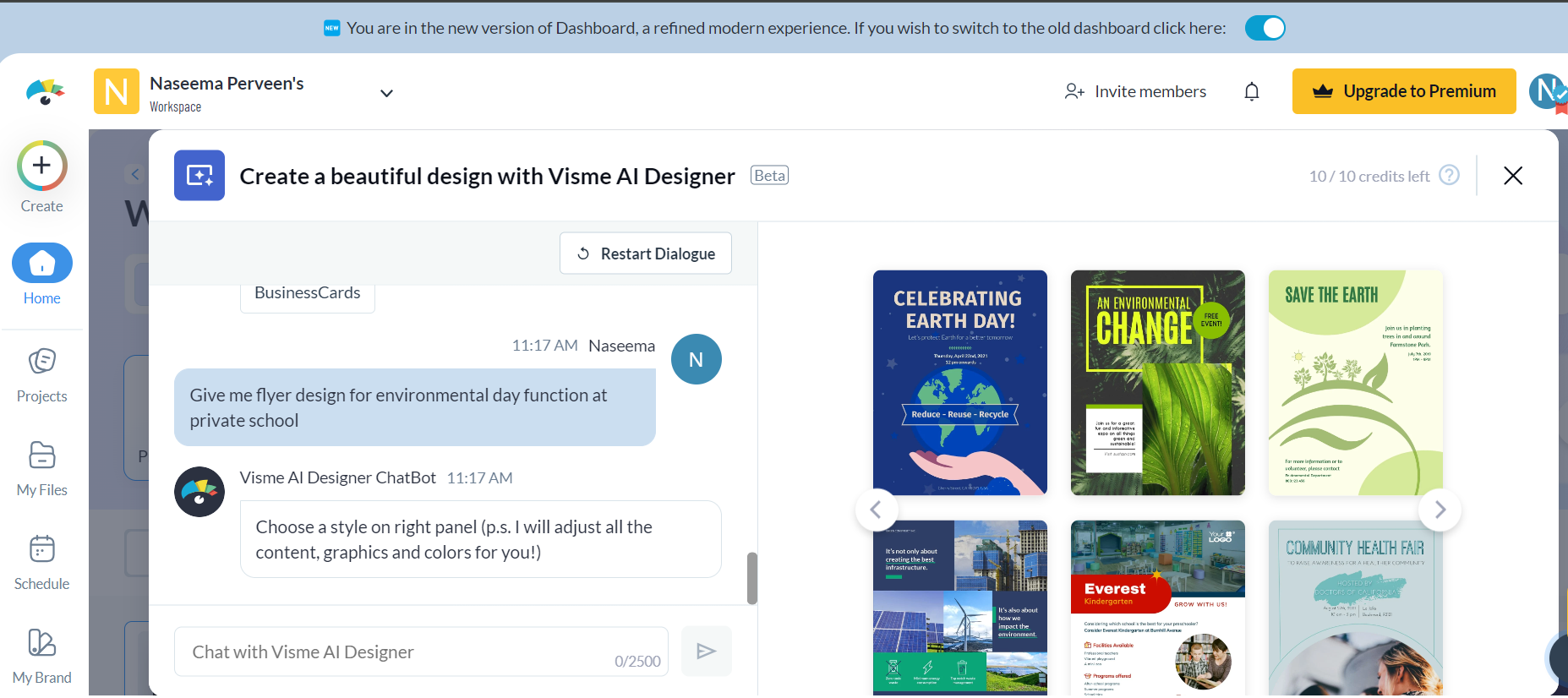Select Save the Earth template
This screenshot has width=1568, height=698.
(x=1356, y=383)
